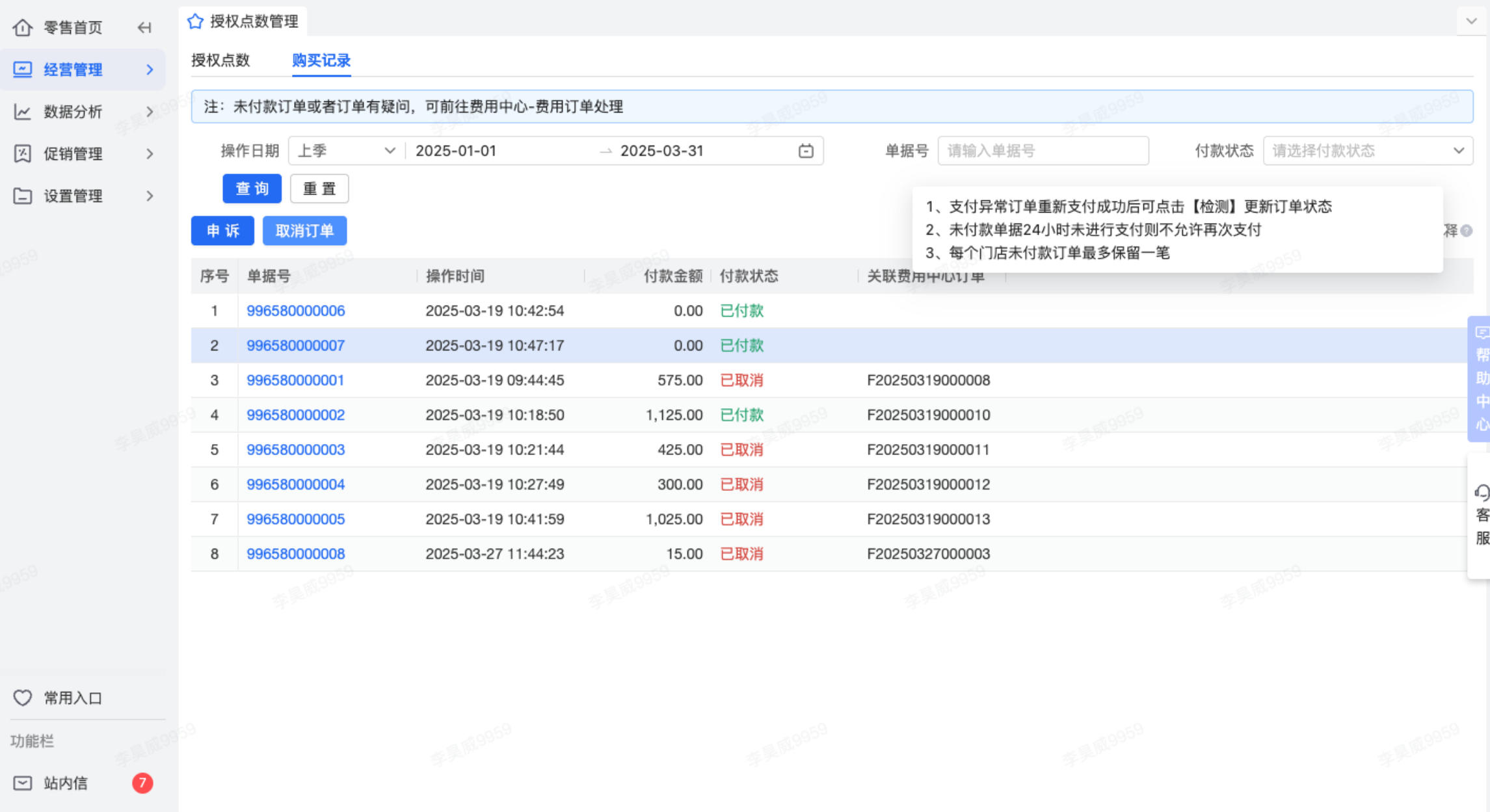This screenshot has height=812, width=1490.
Task: Click related order F20250327000003
Action: click(928, 554)
